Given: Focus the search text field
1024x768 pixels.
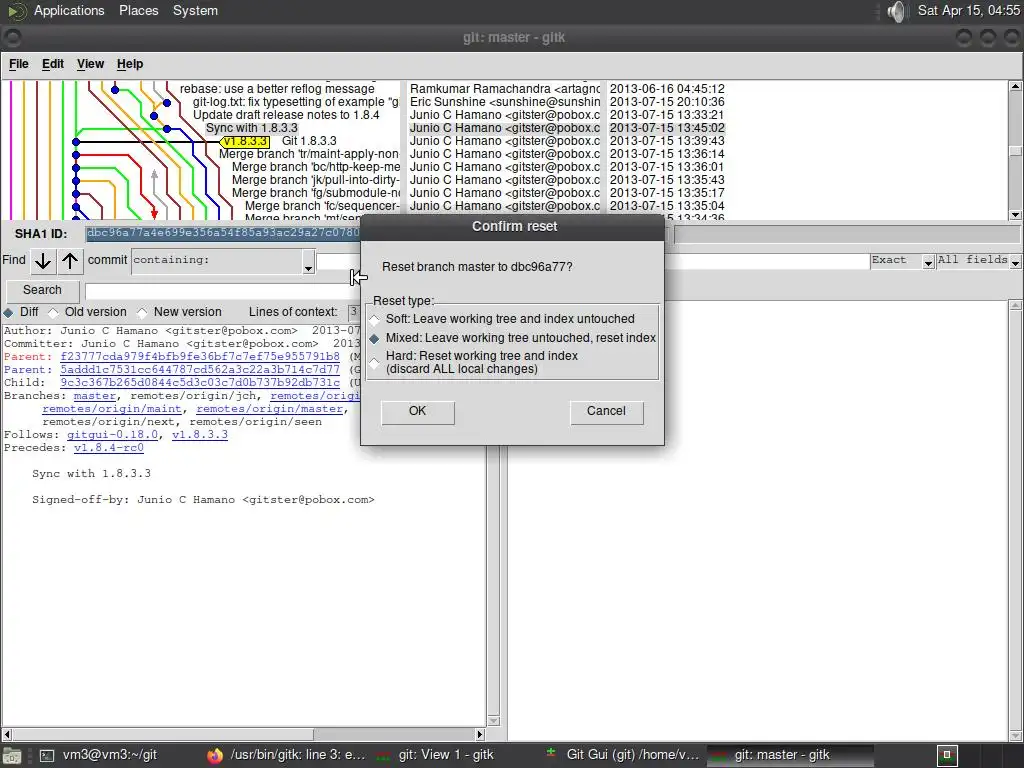Looking at the screenshot, I should 222,291.
